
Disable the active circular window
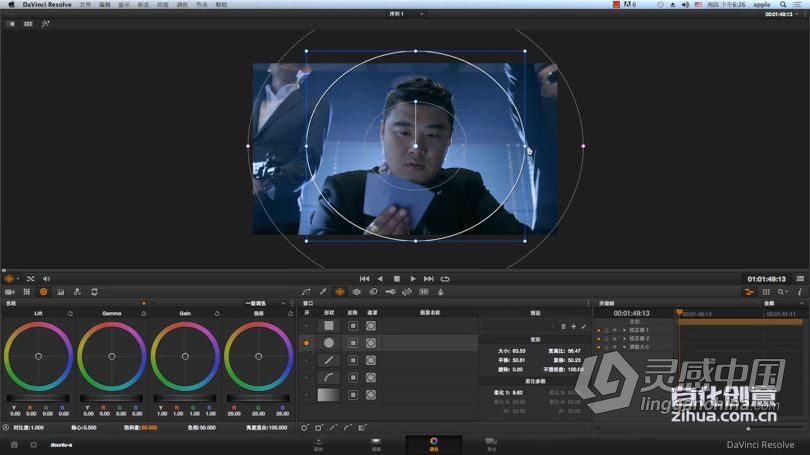(307, 343)
